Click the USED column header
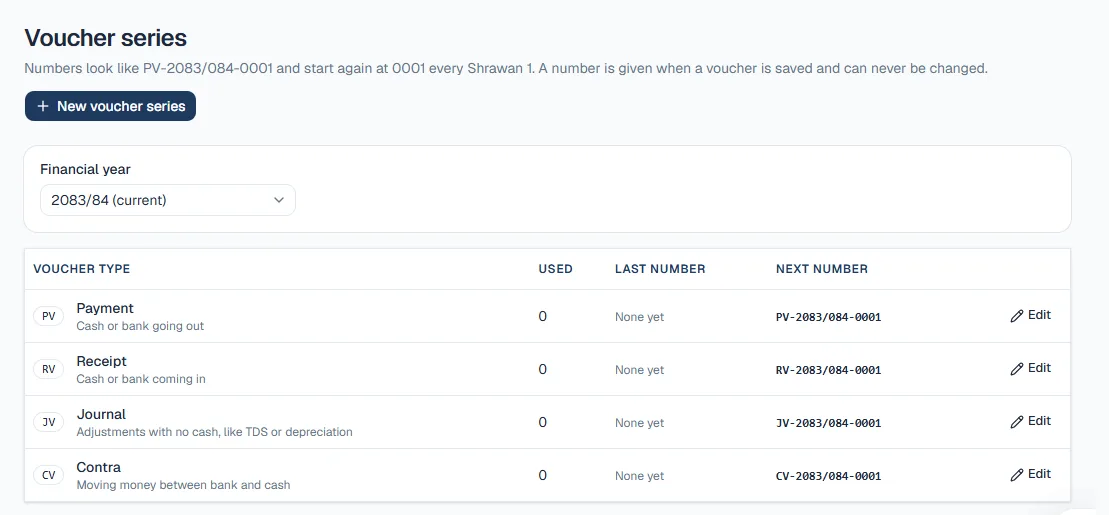This screenshot has height=515, width=1109. click(555, 269)
